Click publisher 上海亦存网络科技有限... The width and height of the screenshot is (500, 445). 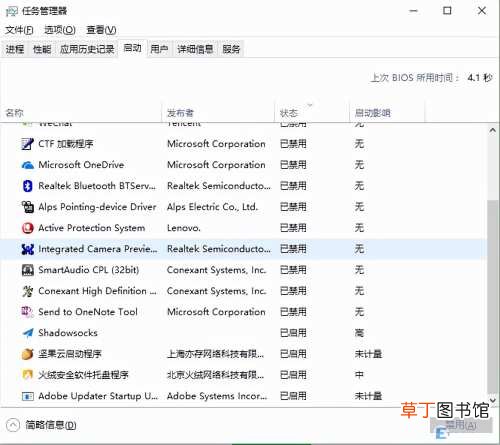click(x=215, y=354)
